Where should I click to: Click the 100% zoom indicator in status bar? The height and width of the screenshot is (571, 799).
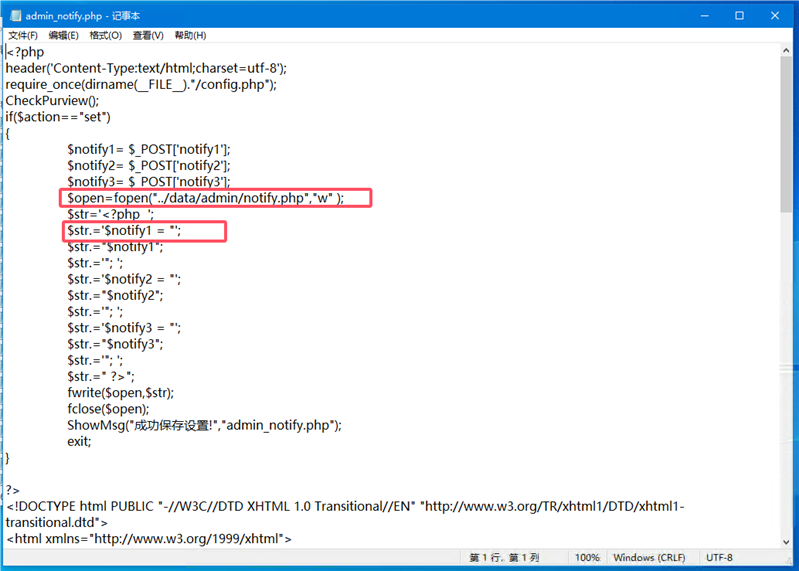(x=587, y=558)
